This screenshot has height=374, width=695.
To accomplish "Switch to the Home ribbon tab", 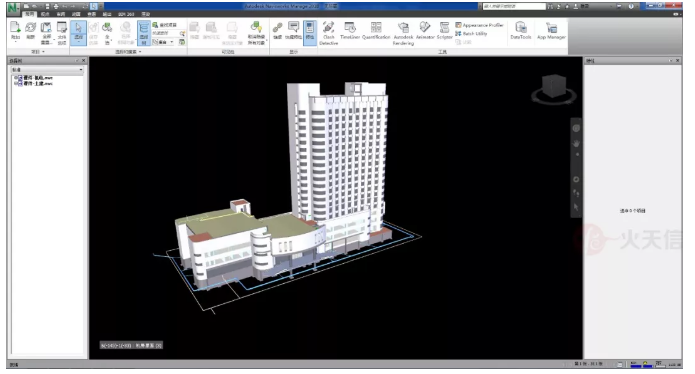I will pyautogui.click(x=30, y=14).
